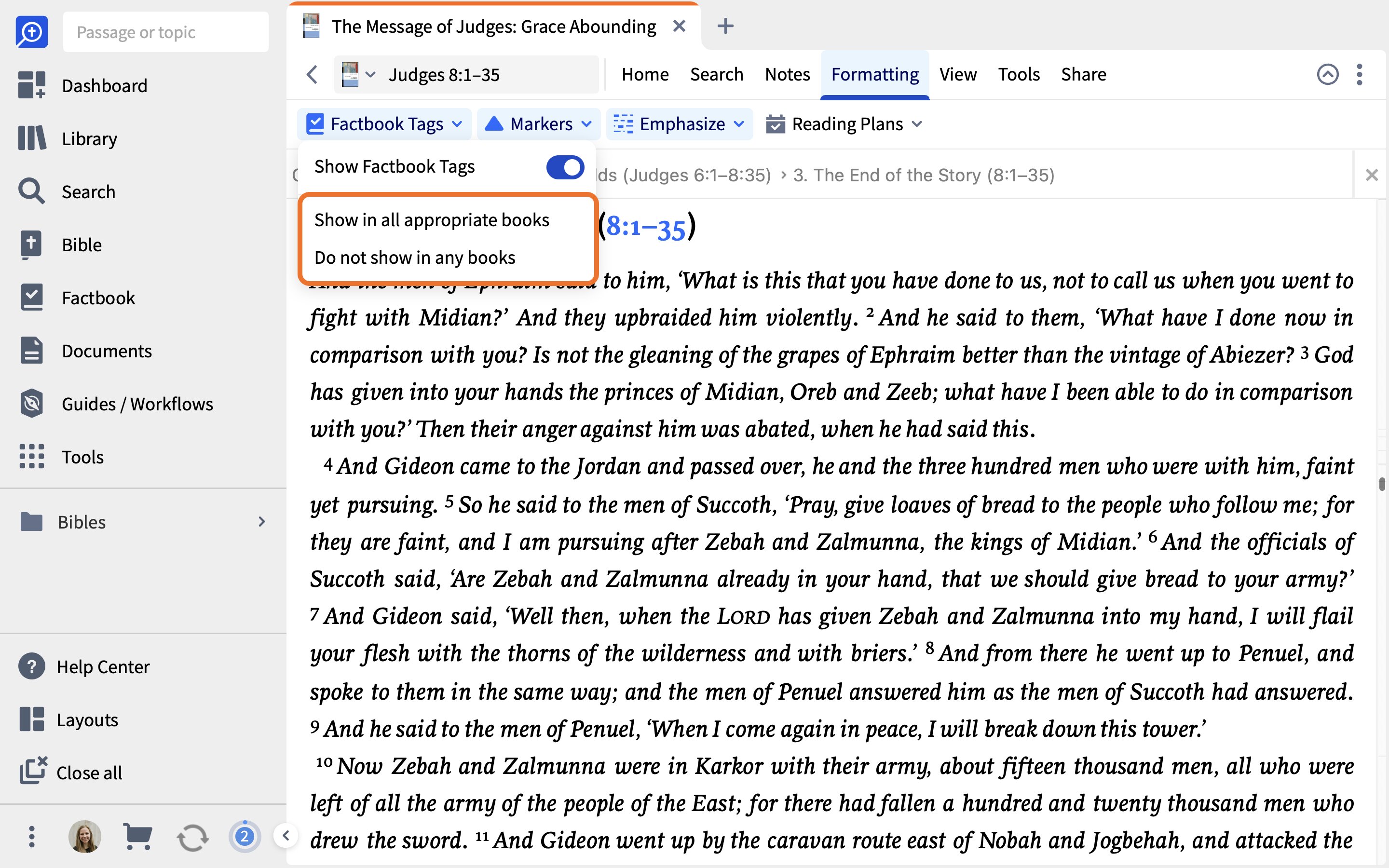Viewport: 1389px width, 868px height.
Task: Open the Help Center question mark icon
Action: tap(31, 666)
